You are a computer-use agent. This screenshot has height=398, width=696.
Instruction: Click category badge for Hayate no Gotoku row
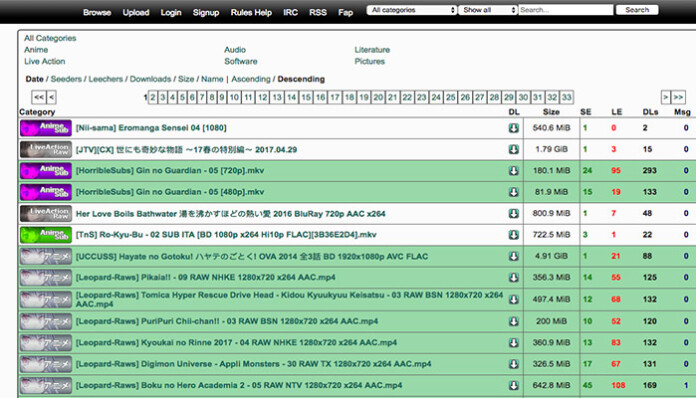click(46, 256)
